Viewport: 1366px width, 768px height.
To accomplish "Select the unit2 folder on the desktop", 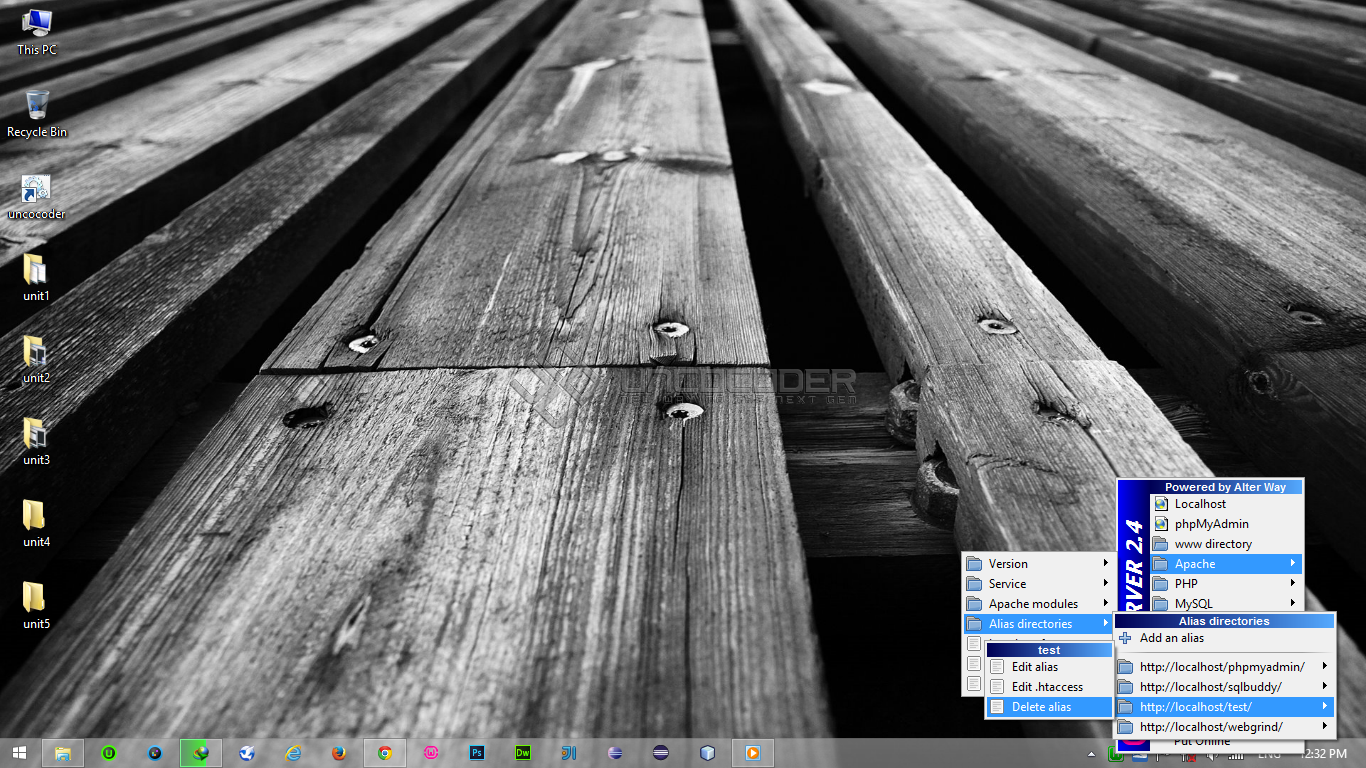I will point(36,360).
